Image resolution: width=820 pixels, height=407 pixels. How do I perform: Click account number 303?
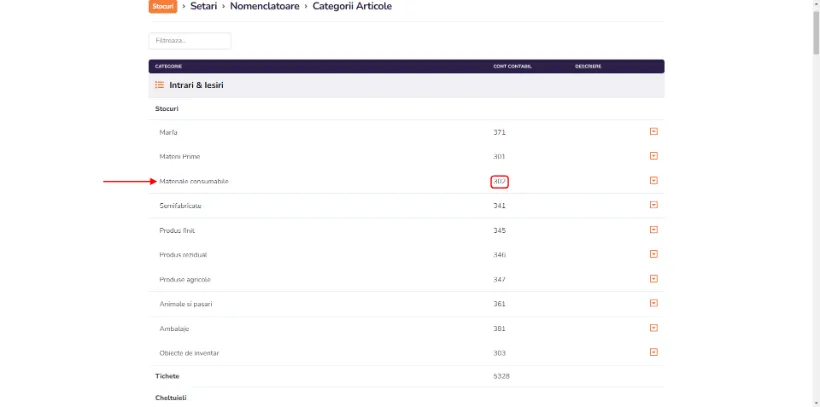tap(499, 353)
